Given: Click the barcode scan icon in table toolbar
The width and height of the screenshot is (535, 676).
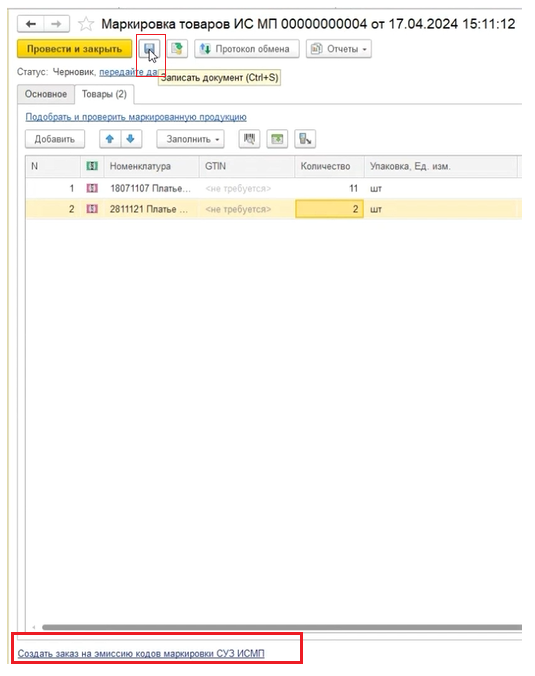Looking at the screenshot, I should 249,139.
